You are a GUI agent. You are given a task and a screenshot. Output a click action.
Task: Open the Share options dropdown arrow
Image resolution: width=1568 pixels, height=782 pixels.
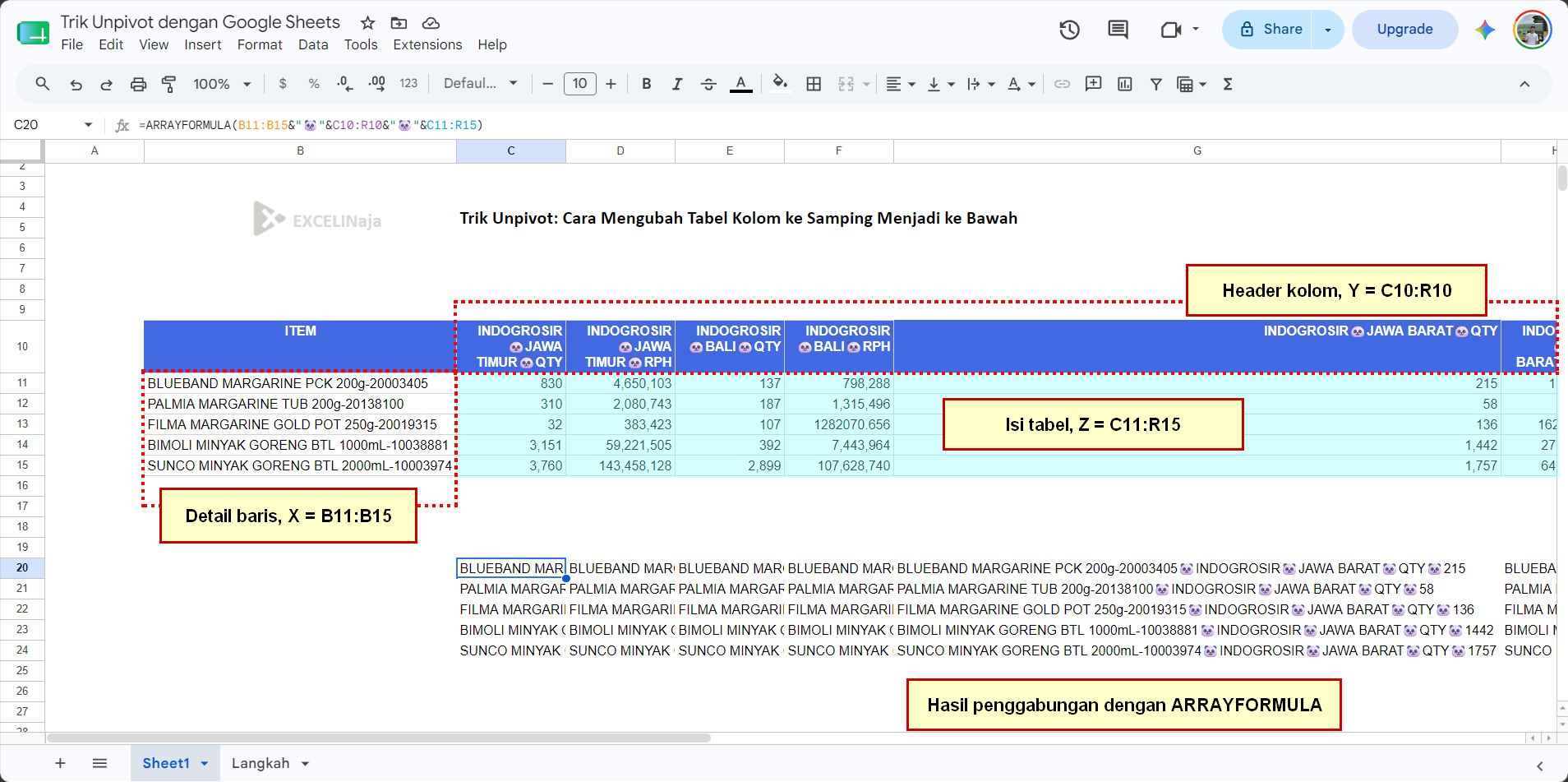click(x=1327, y=30)
